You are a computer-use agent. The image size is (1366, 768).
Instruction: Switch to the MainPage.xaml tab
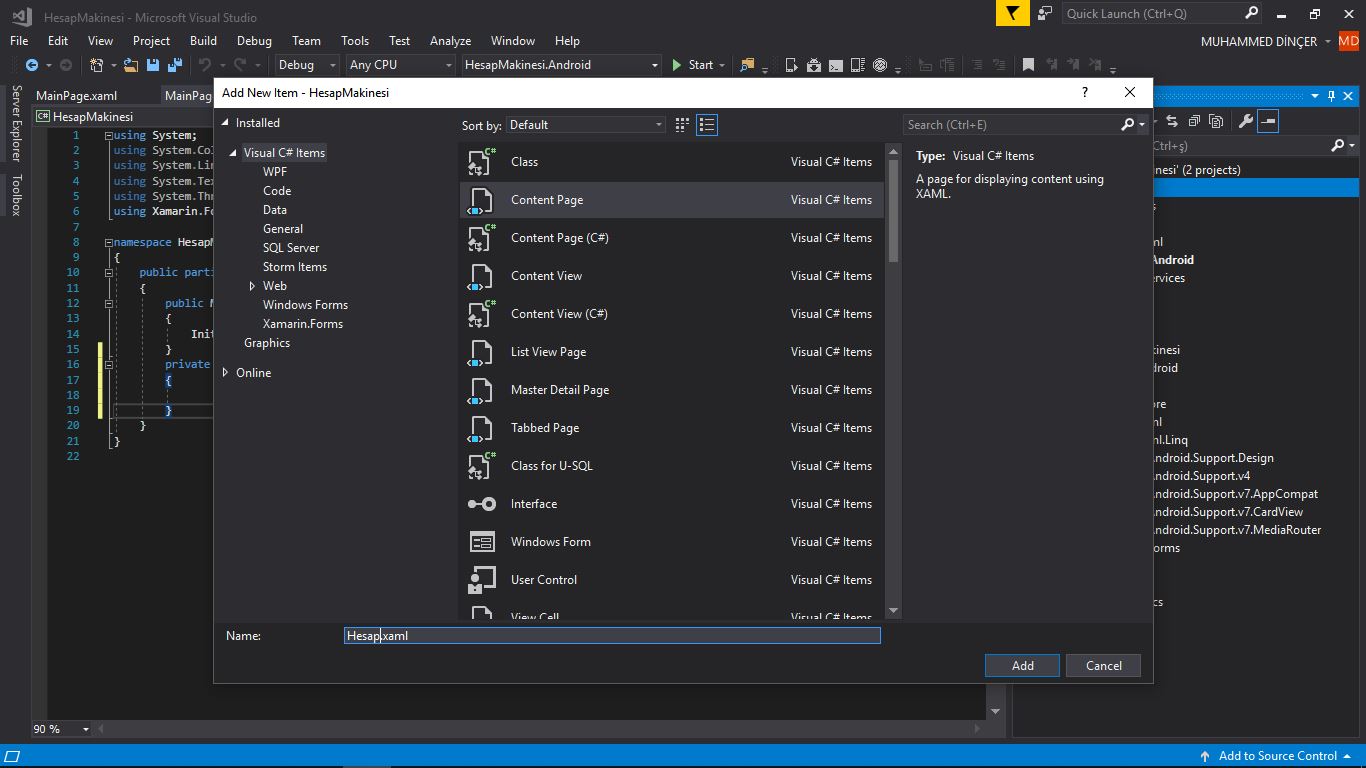pyautogui.click(x=76, y=96)
